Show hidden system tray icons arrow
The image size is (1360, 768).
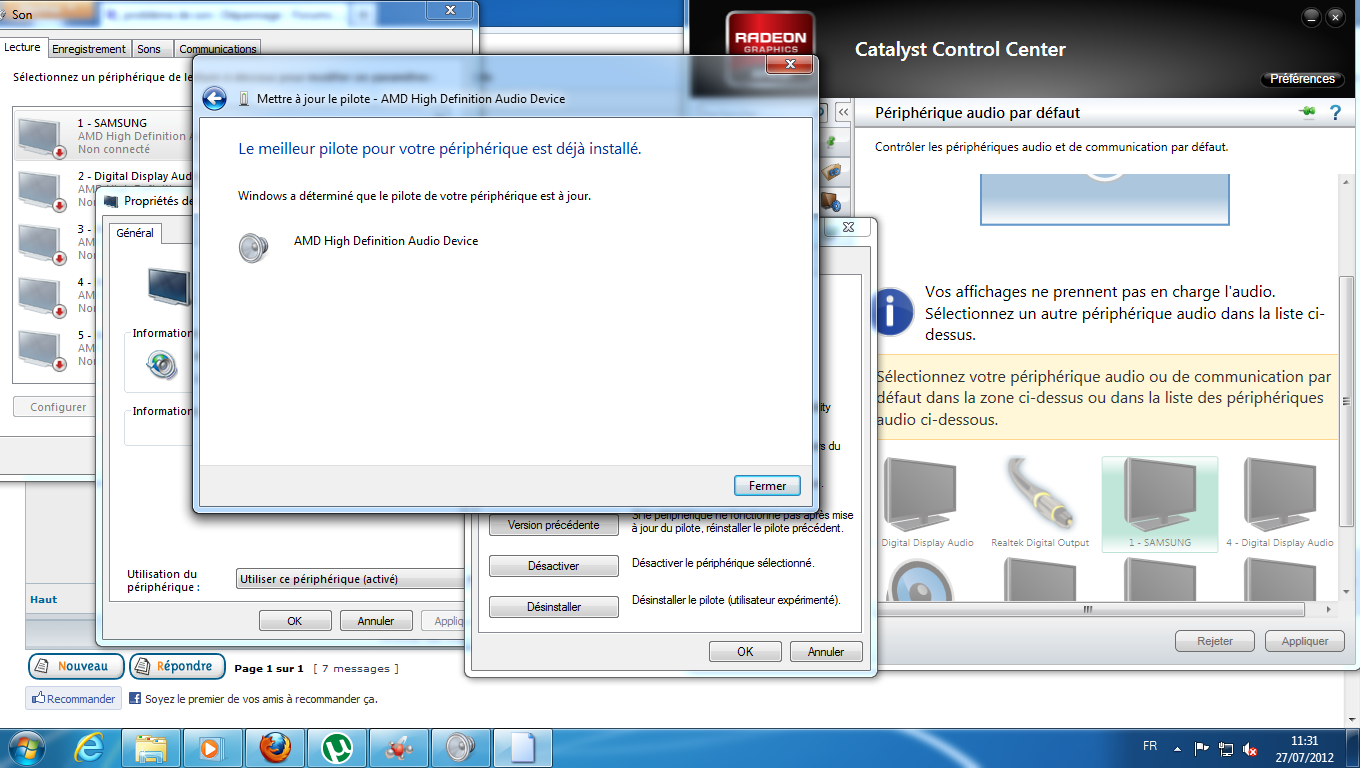tap(1180, 747)
